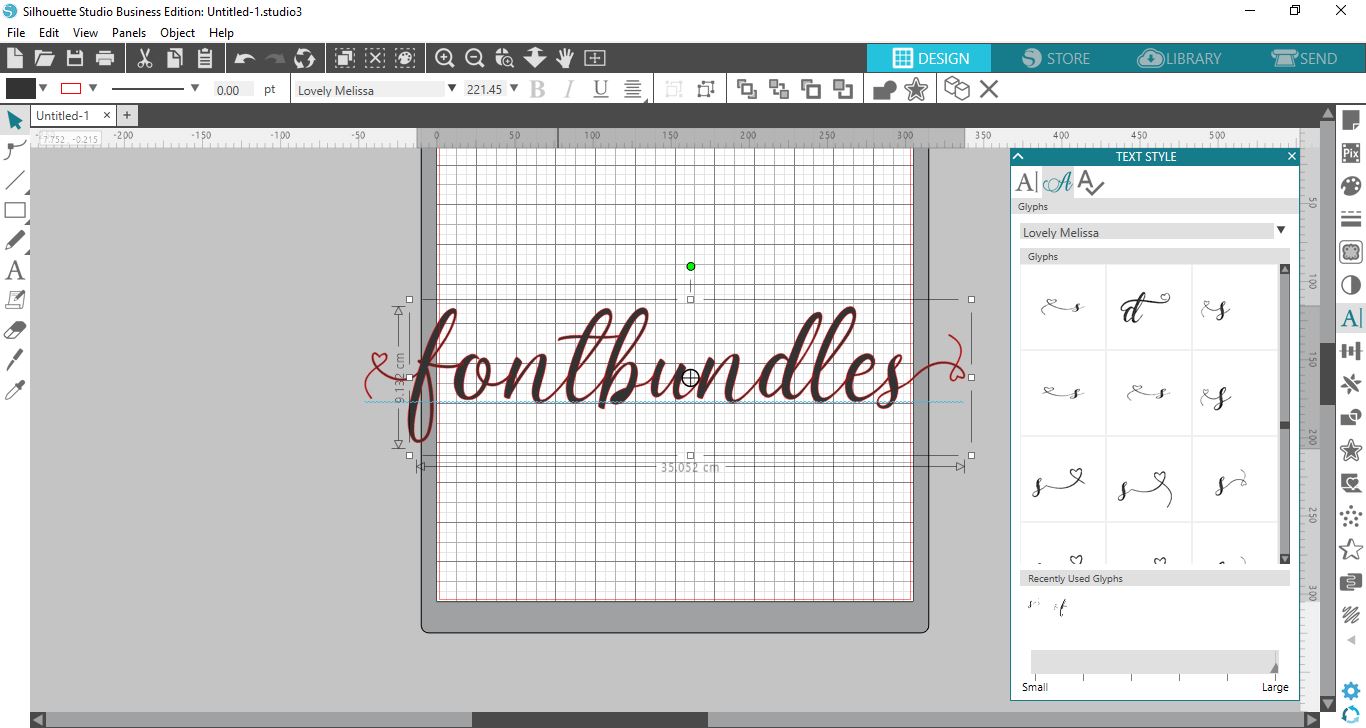Open the fill color dropdown arrow

coord(43,88)
